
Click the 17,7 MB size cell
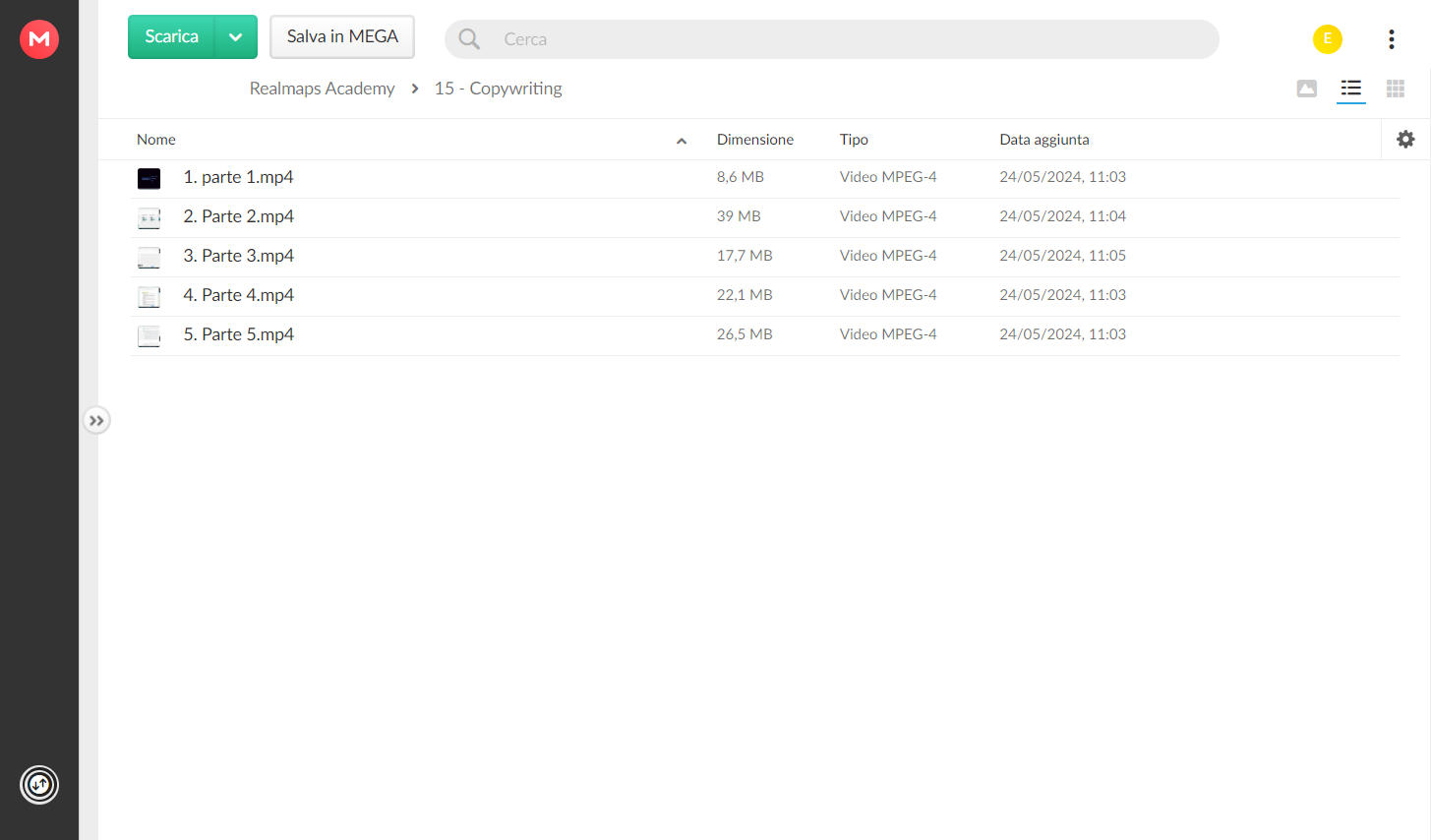coord(745,256)
